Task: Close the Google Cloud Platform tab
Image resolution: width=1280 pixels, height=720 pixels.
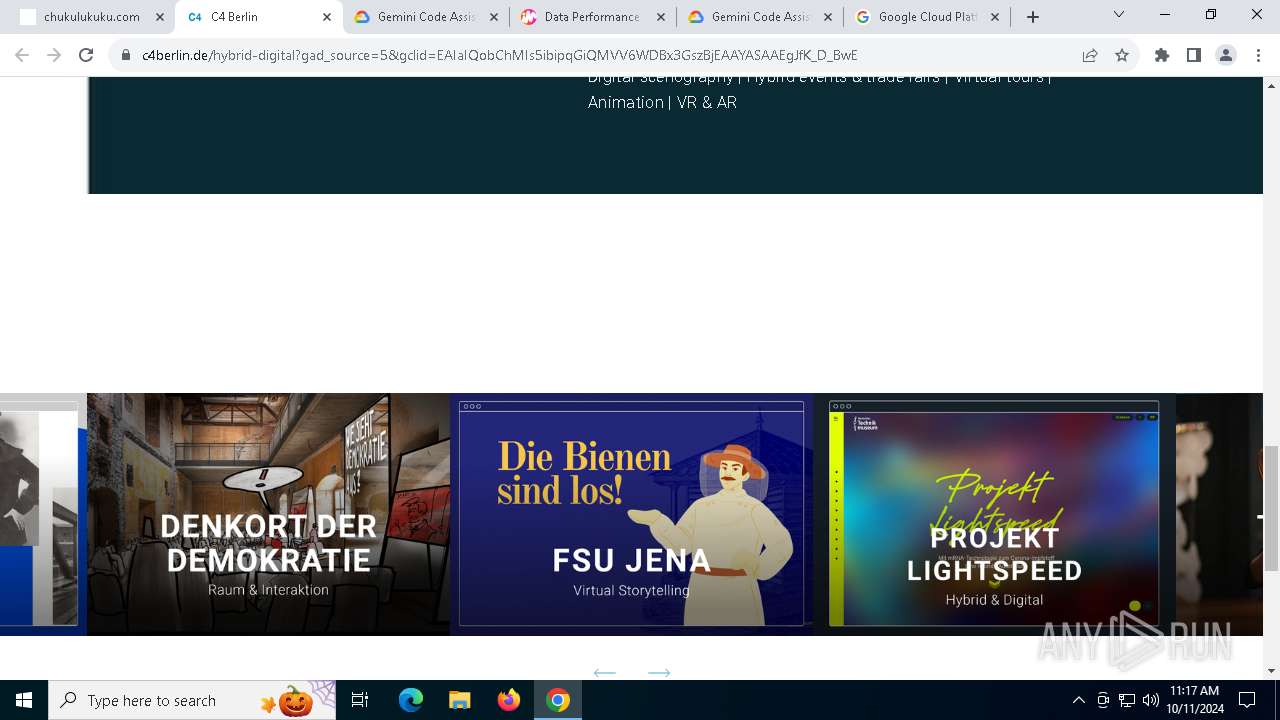Action: coord(995,17)
